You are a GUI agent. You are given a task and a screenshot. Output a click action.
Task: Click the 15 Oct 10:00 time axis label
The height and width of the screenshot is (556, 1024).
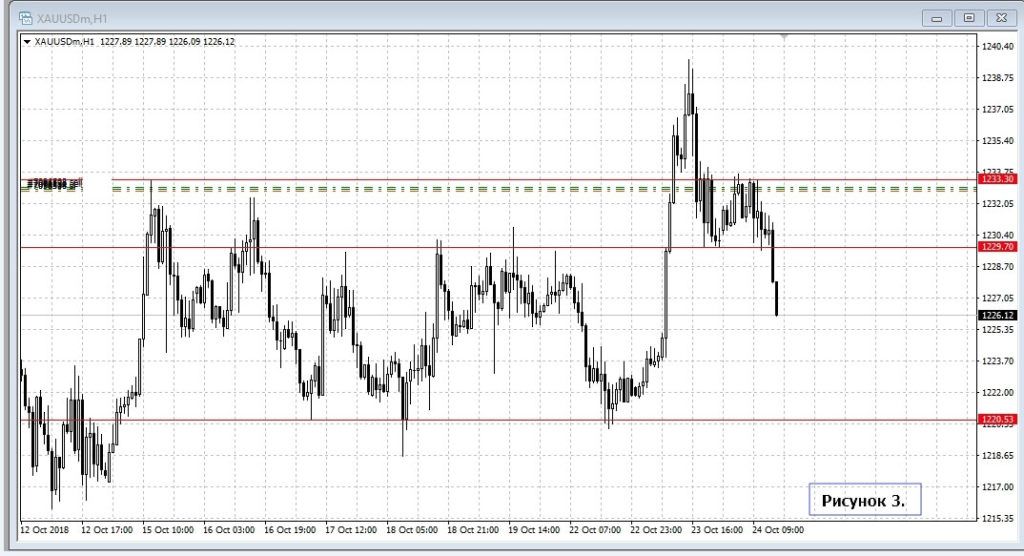click(168, 530)
